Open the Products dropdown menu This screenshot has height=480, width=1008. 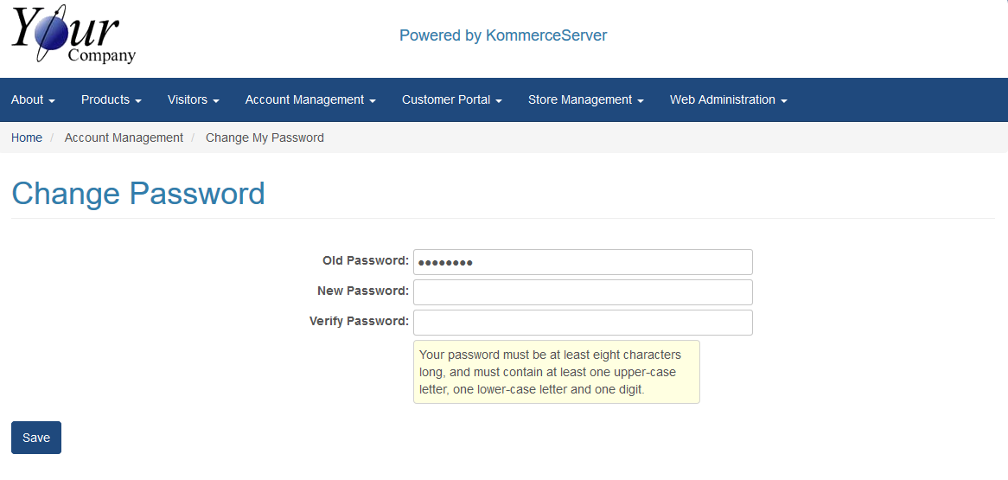pyautogui.click(x=111, y=100)
